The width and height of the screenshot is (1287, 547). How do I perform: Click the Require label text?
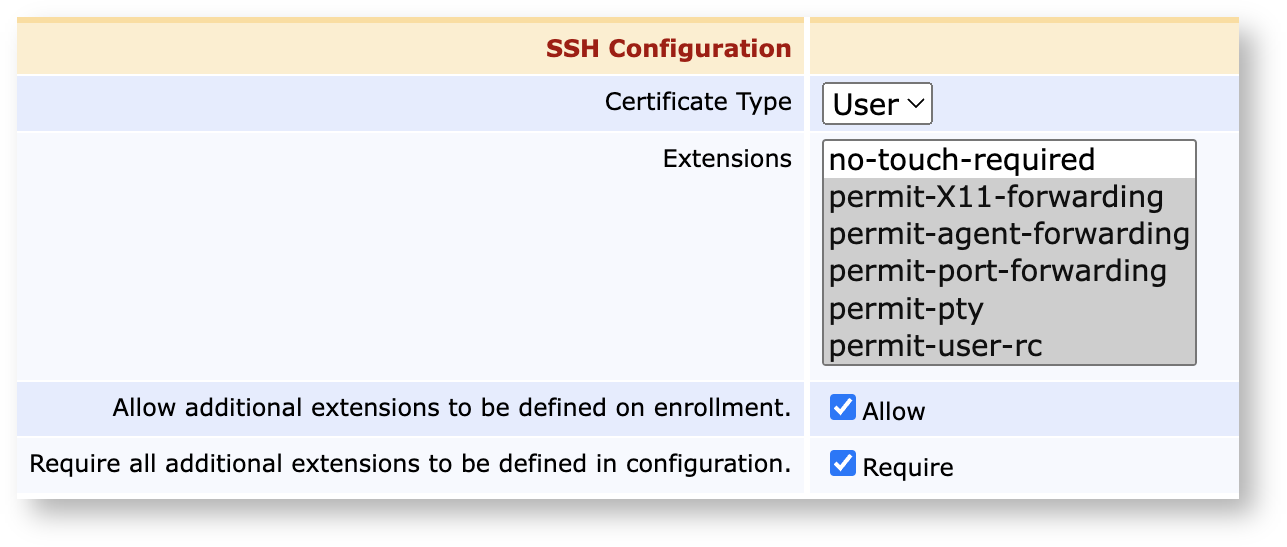[908, 467]
